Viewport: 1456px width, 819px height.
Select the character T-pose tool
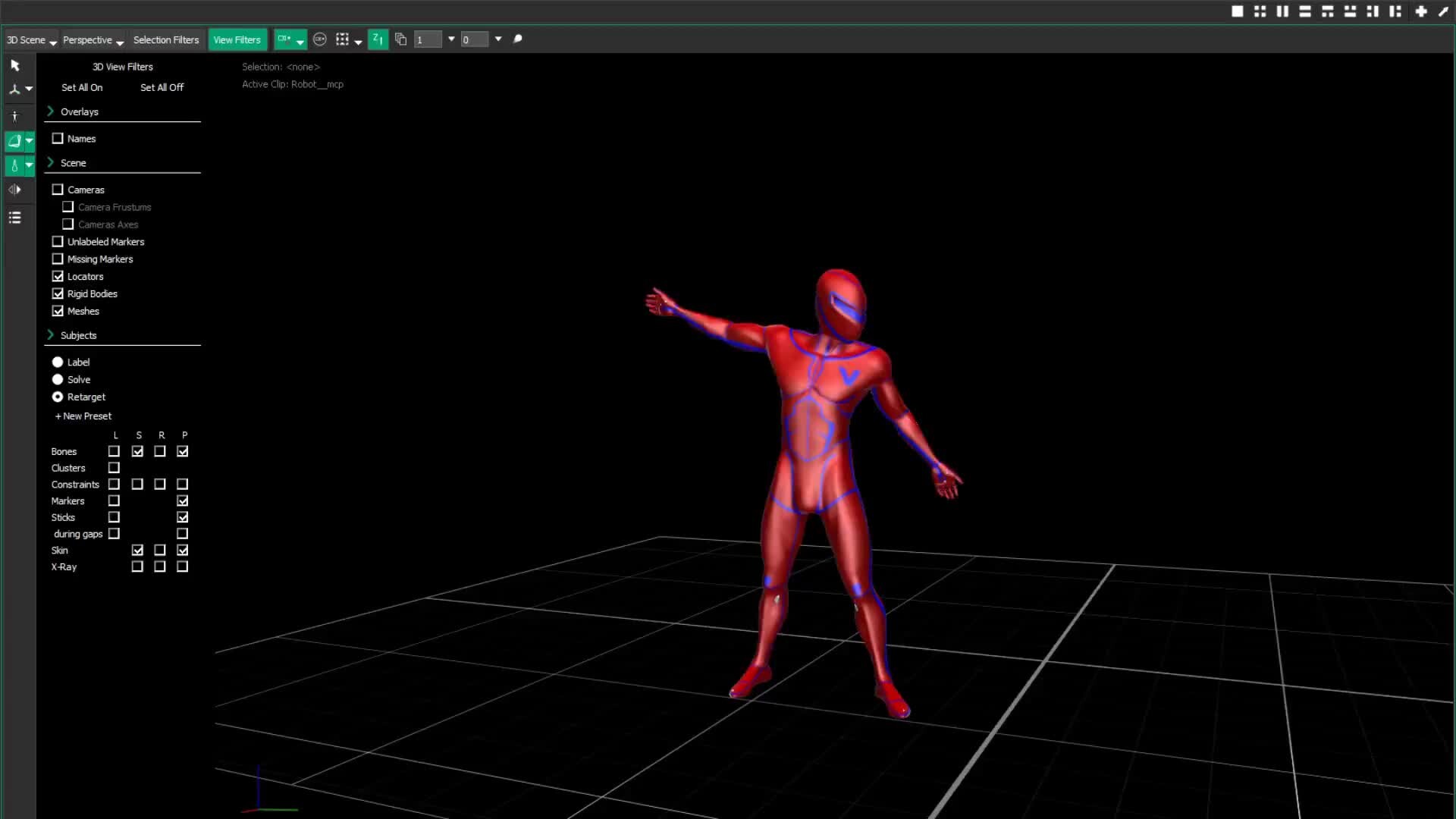[15, 117]
